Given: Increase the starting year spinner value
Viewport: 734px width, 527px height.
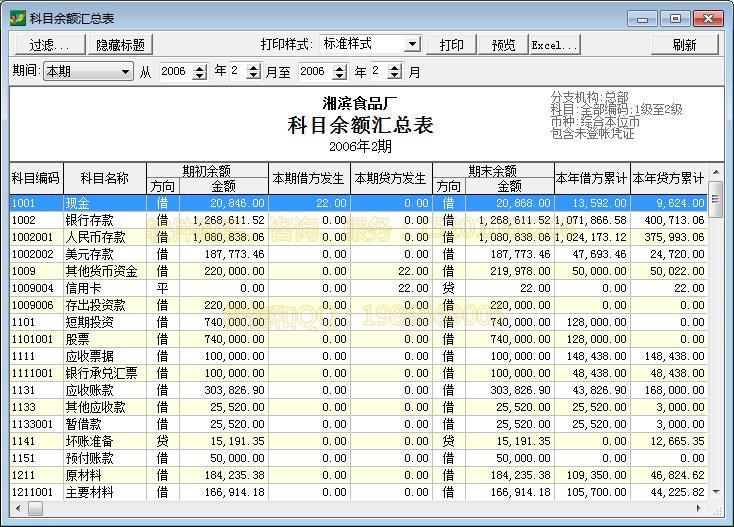Looking at the screenshot, I should [199, 68].
